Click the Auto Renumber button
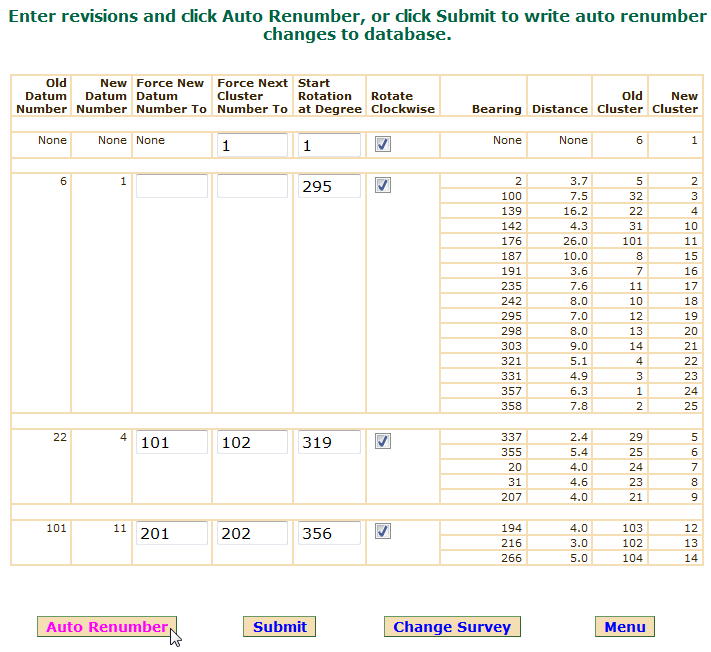Screen dimensions: 711x652 point(107,627)
